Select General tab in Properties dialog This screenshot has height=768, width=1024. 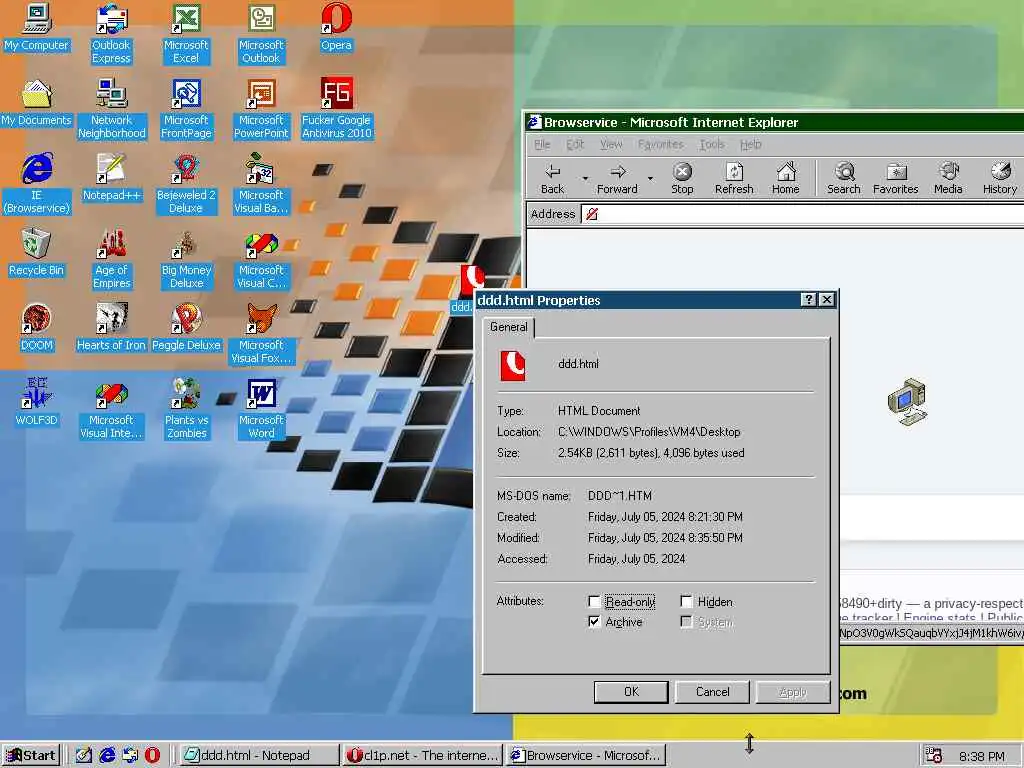[509, 327]
